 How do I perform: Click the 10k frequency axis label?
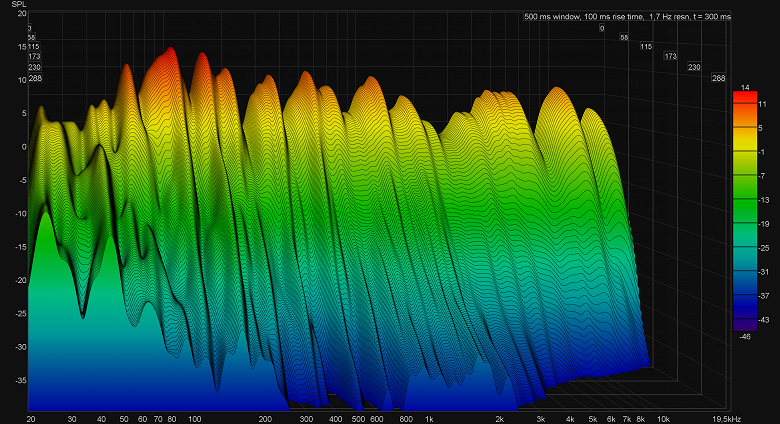pyautogui.click(x=663, y=419)
